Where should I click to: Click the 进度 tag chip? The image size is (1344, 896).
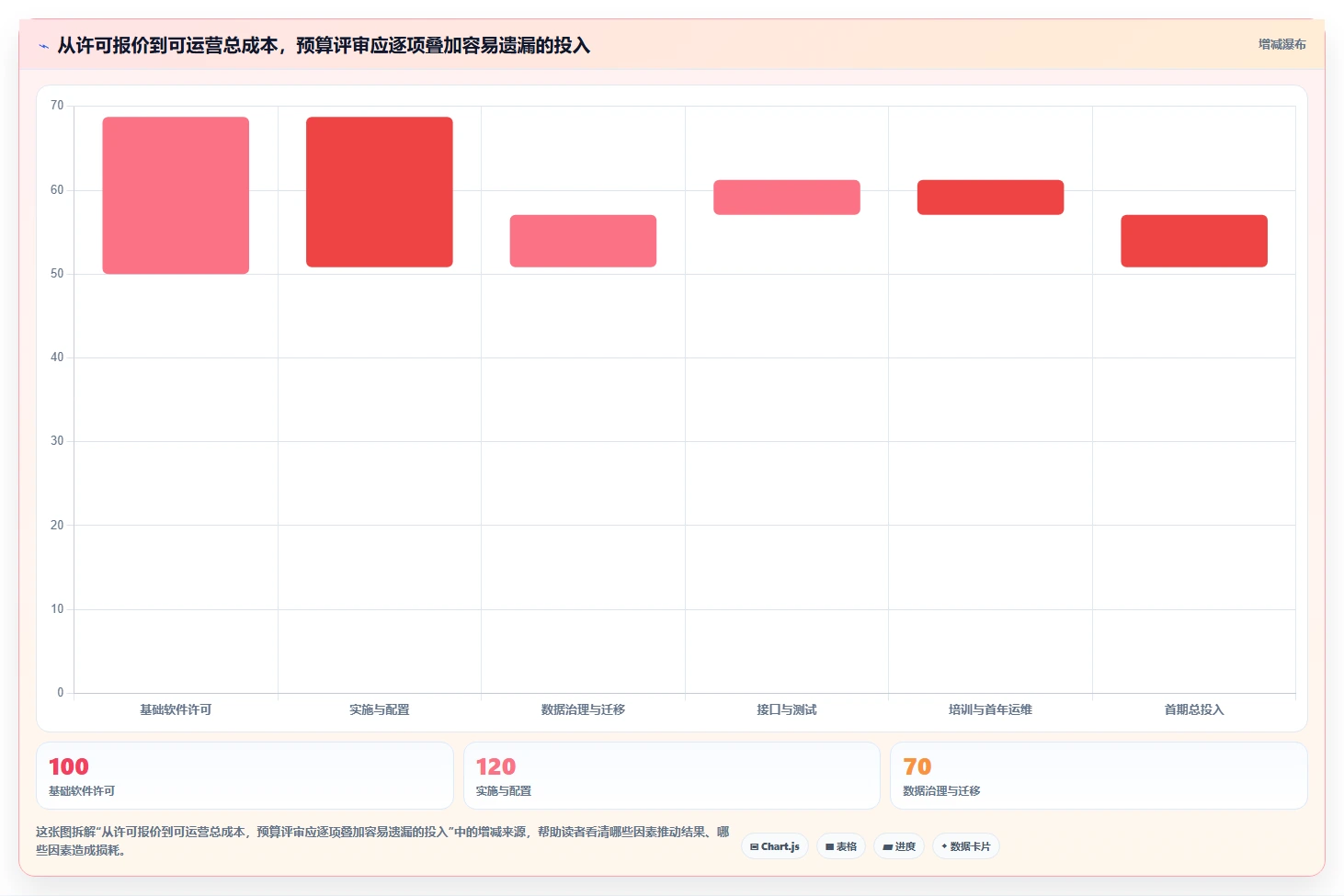pos(899,846)
